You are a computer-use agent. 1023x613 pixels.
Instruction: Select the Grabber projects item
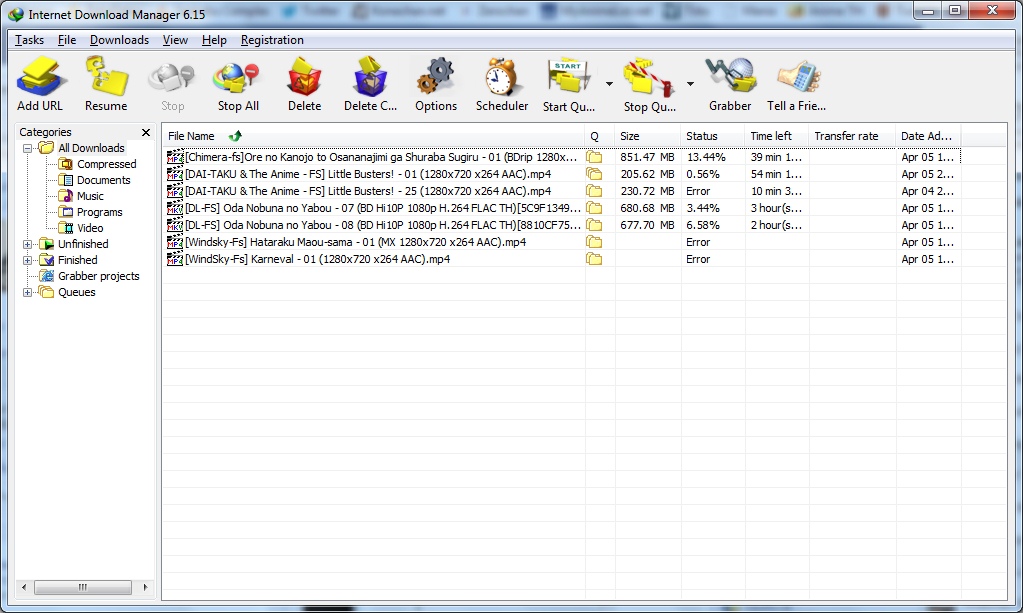click(99, 277)
